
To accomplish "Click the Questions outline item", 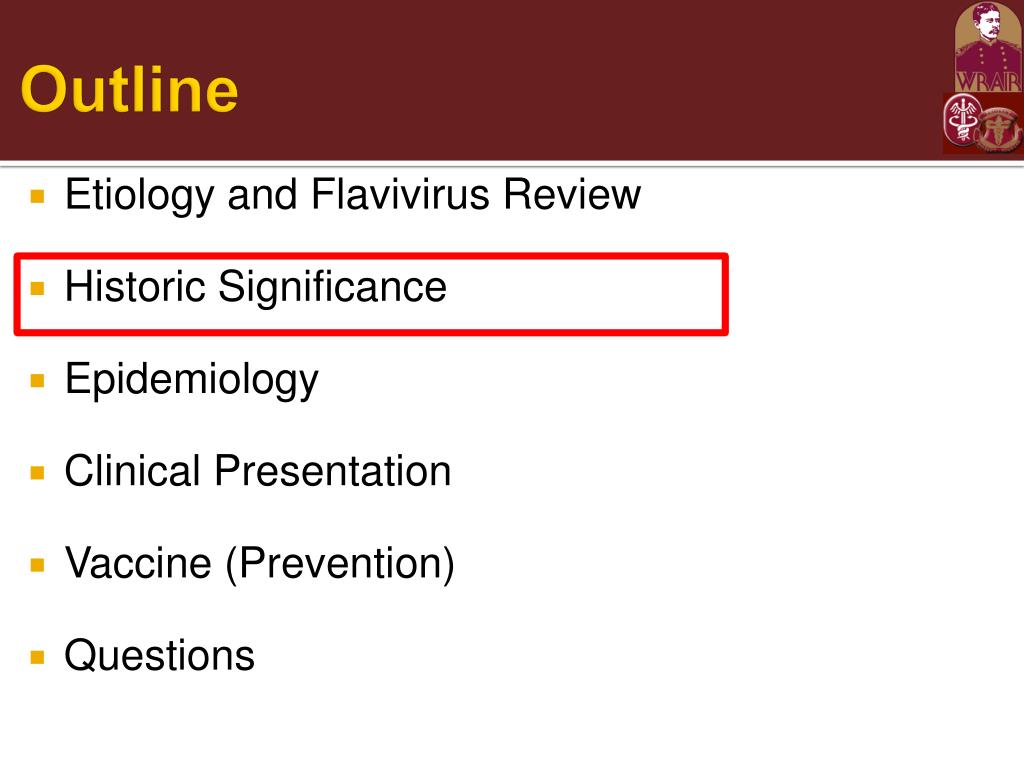I will click(159, 655).
